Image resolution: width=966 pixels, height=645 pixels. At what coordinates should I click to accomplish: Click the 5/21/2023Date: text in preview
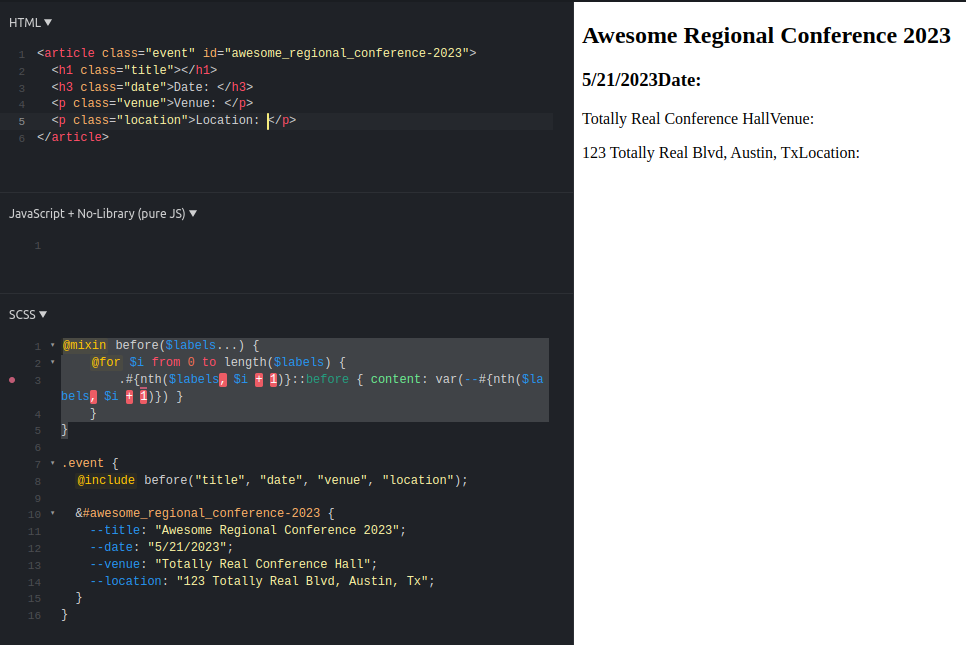pos(641,80)
